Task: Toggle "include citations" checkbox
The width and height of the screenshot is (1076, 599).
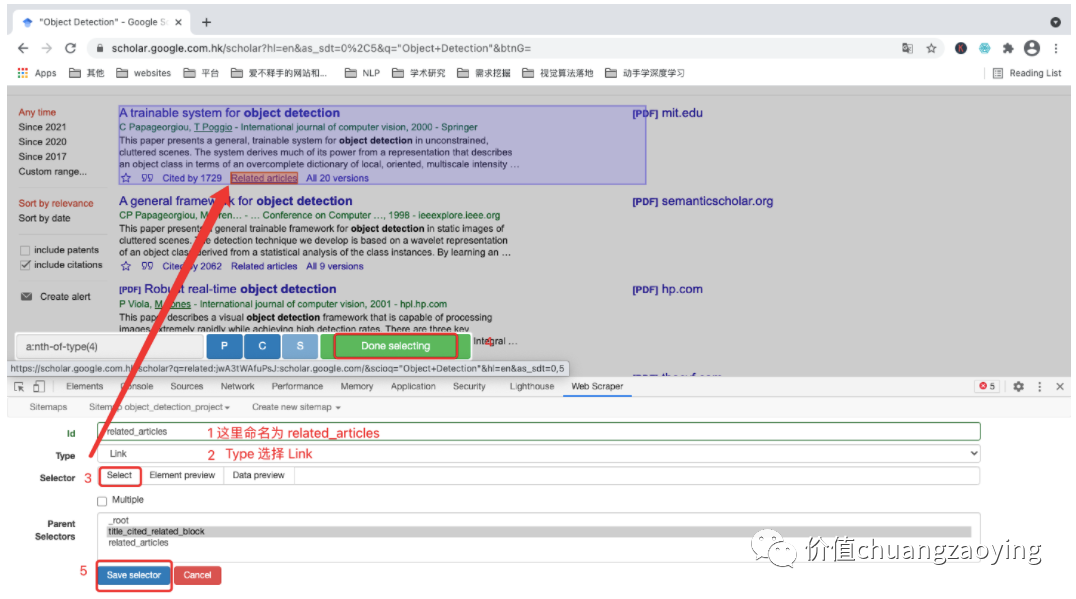Action: (25, 265)
